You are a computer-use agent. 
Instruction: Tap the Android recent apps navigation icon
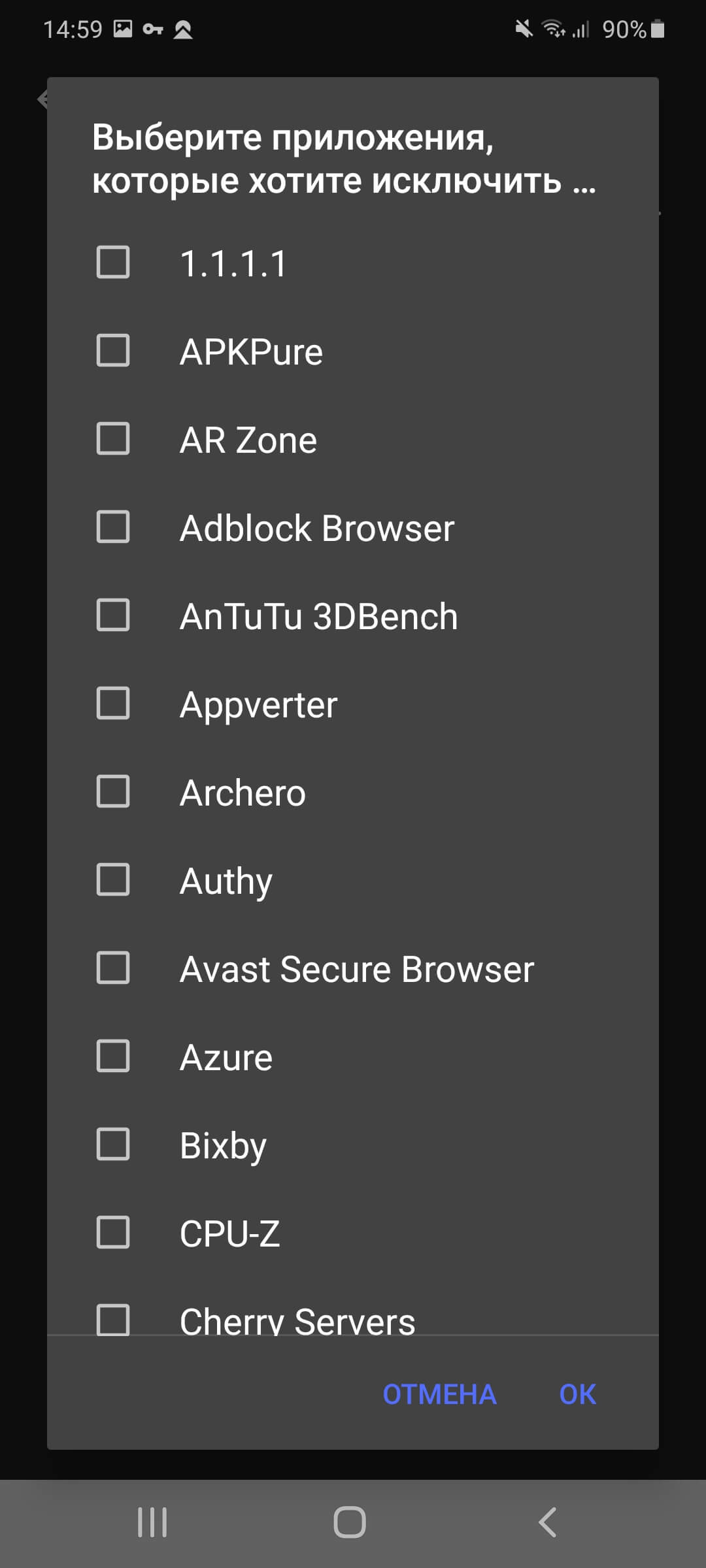click(x=152, y=1522)
